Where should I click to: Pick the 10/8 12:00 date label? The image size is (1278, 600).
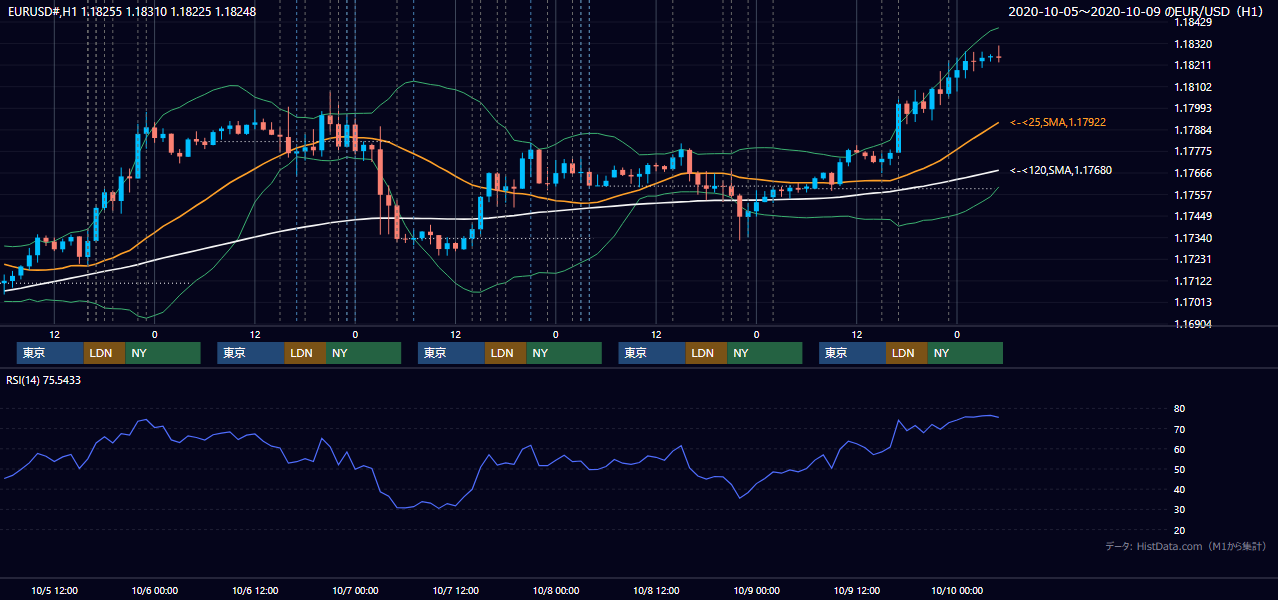tap(656, 590)
